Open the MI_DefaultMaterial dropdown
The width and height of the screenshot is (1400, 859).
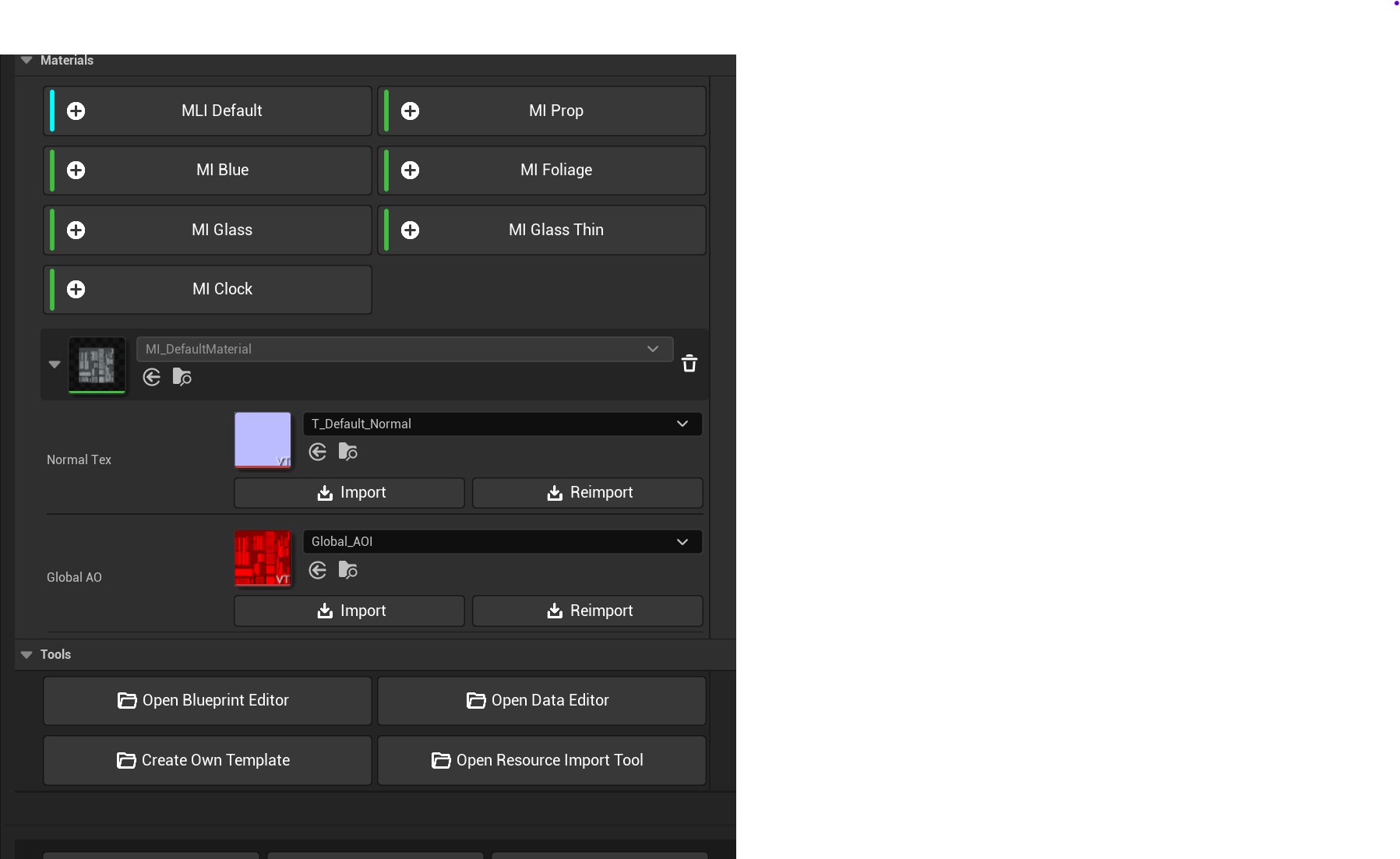(x=405, y=349)
